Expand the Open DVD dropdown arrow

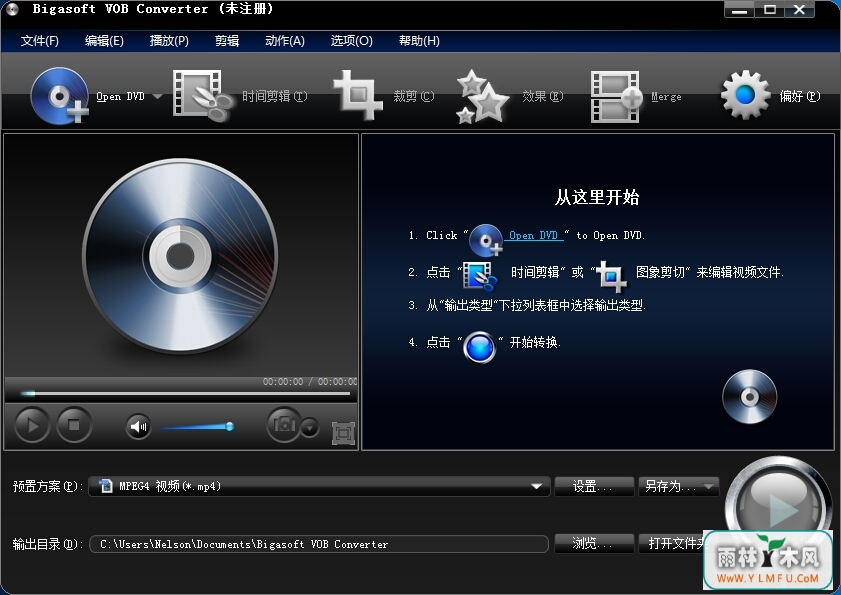(157, 97)
